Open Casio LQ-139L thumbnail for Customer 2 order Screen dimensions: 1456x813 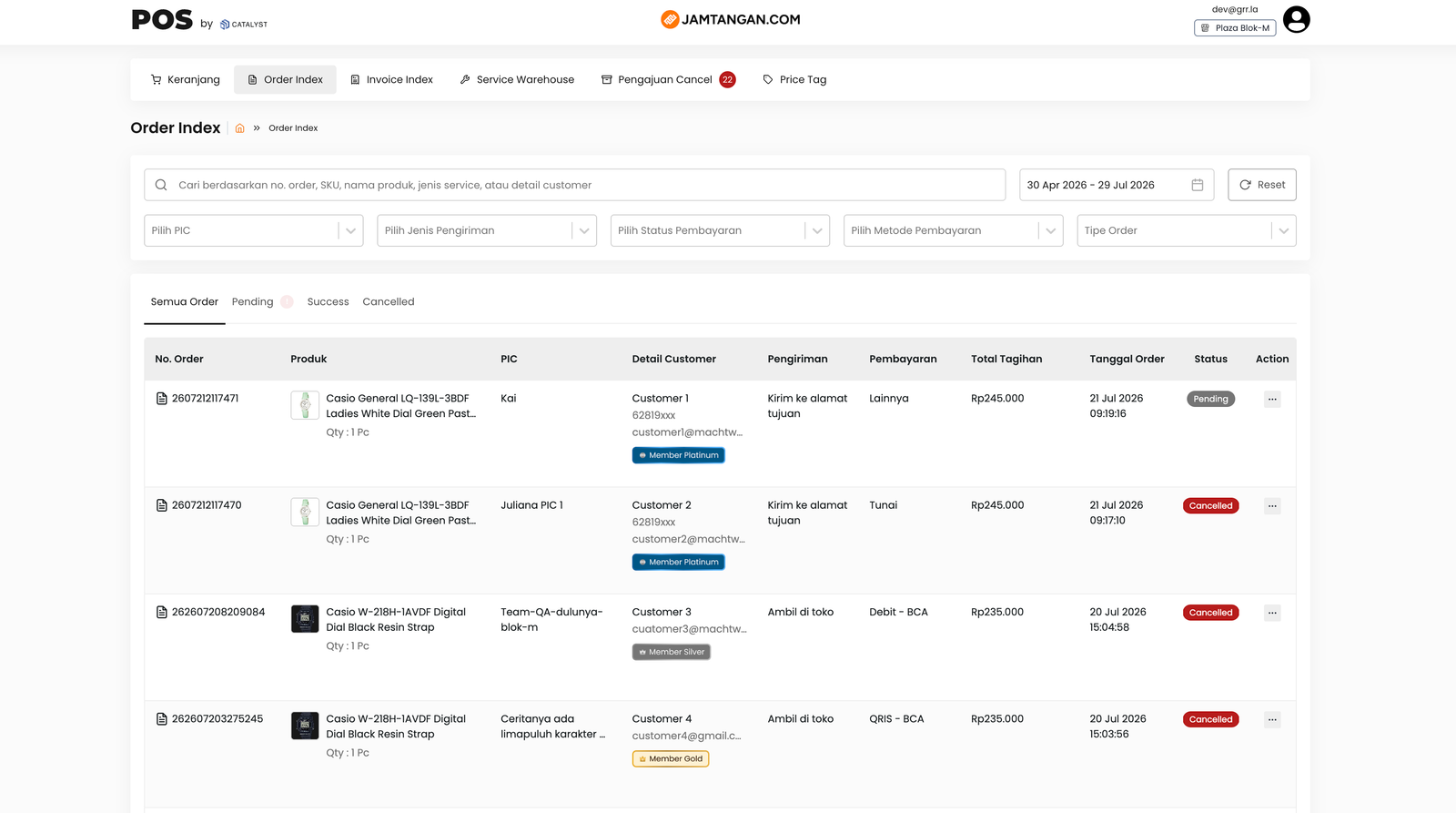tap(305, 512)
